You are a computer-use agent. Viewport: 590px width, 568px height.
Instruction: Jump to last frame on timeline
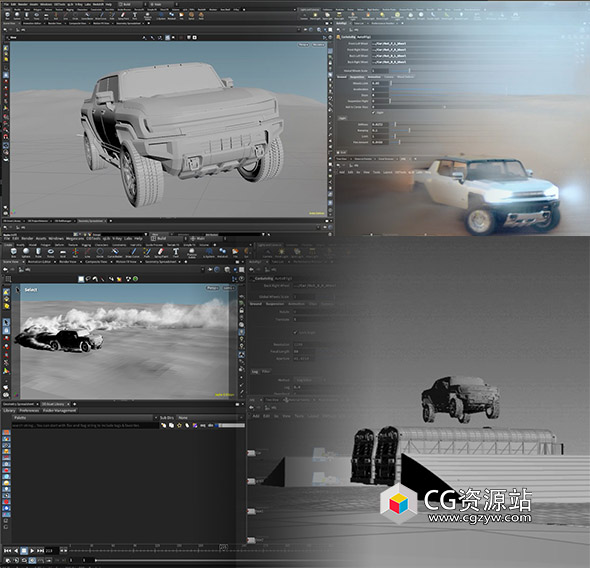click(x=40, y=550)
